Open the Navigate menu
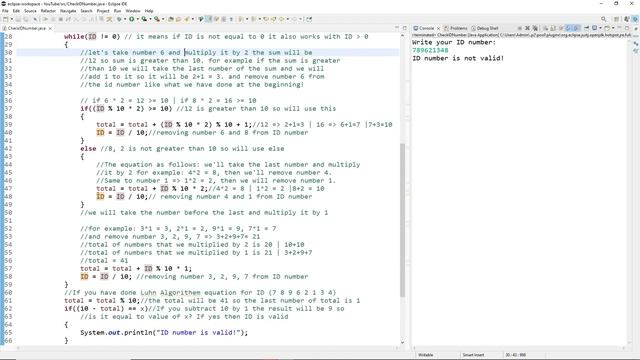Screen dimensions: 640x360 (68, 11)
